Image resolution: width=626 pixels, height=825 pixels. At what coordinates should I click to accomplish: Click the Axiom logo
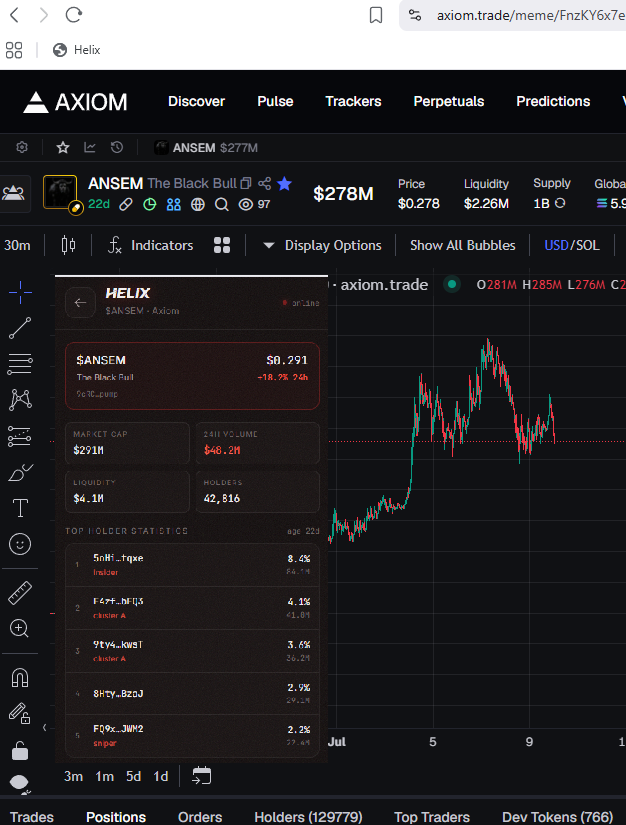(75, 102)
